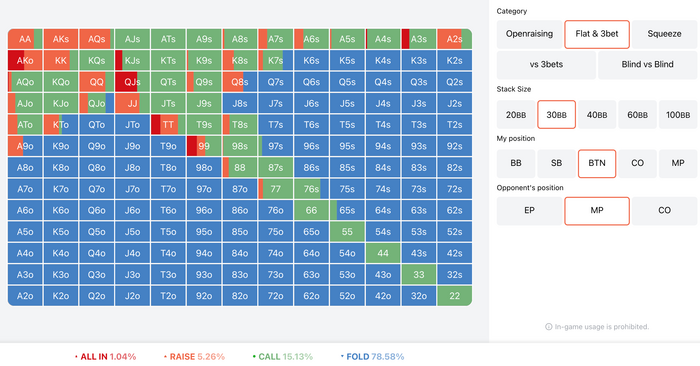
Task: Set my position to BB
Action: click(516, 163)
